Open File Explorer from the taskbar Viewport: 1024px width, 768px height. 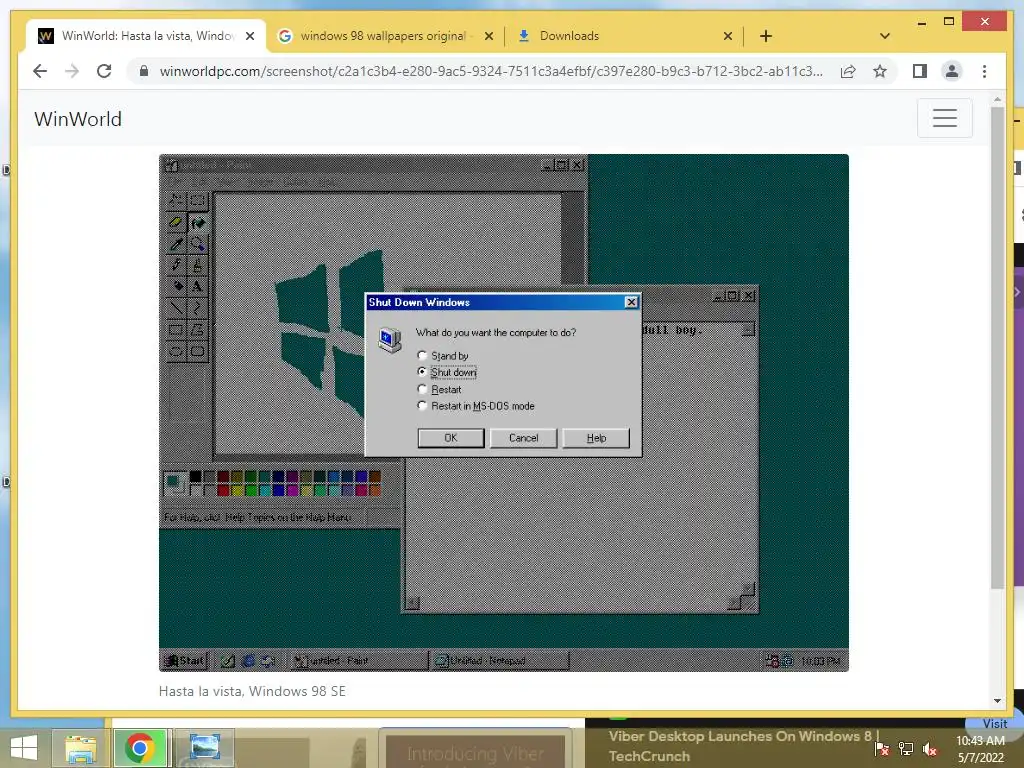[x=80, y=748]
